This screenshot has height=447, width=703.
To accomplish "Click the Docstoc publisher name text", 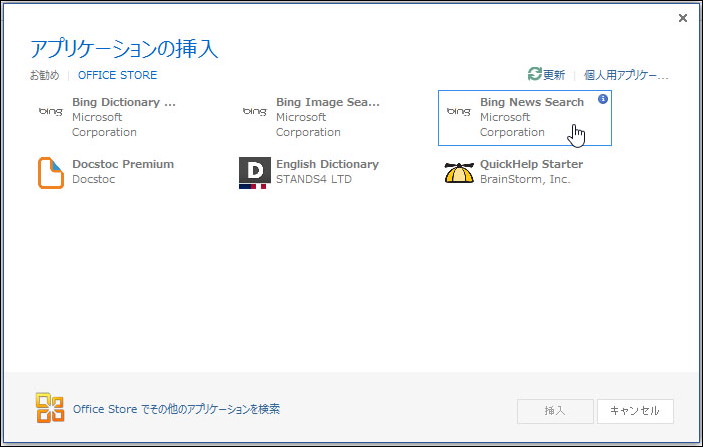I will pos(94,179).
